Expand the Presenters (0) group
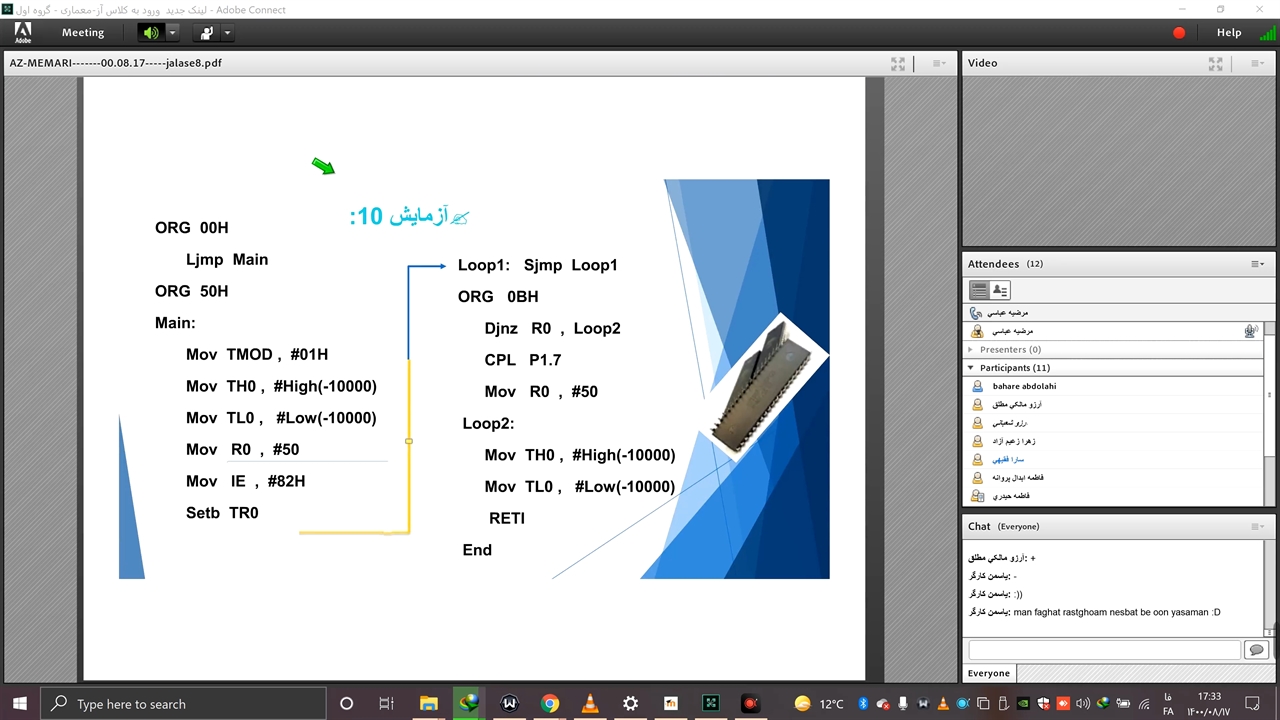Viewport: 1280px width, 720px height. coord(970,350)
